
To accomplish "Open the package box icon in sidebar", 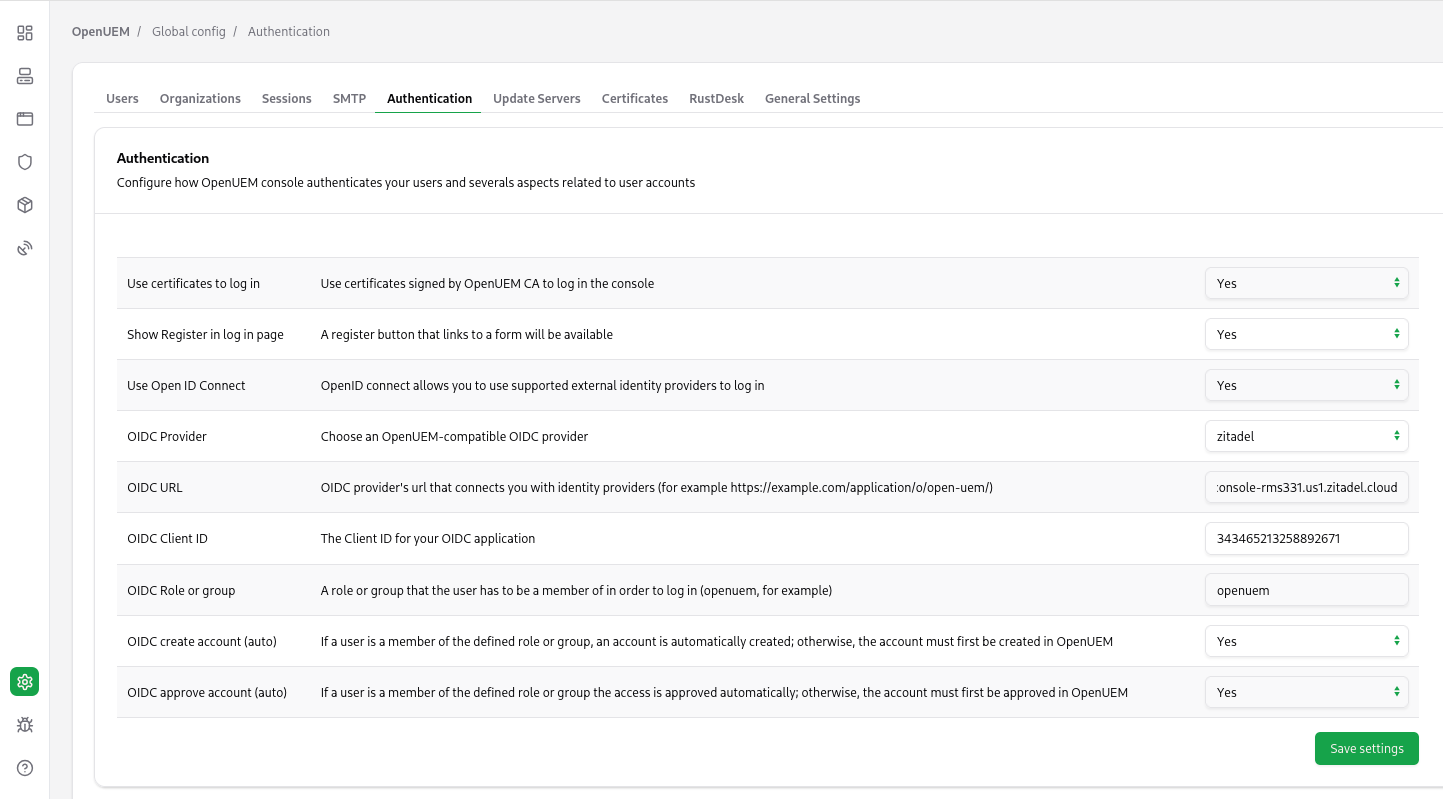I will pyautogui.click(x=25, y=205).
